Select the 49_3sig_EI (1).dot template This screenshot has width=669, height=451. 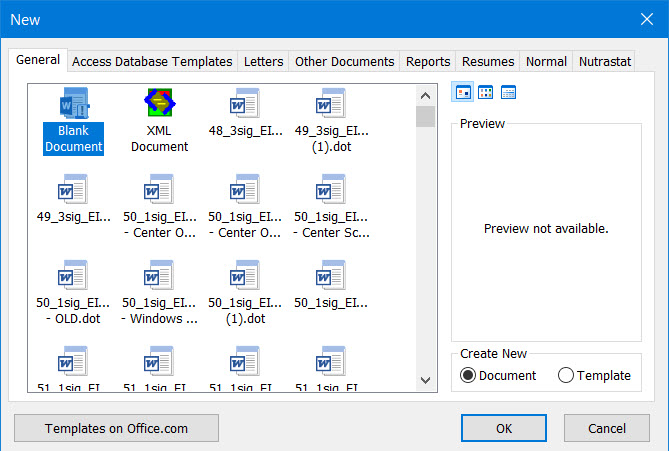coord(331,121)
